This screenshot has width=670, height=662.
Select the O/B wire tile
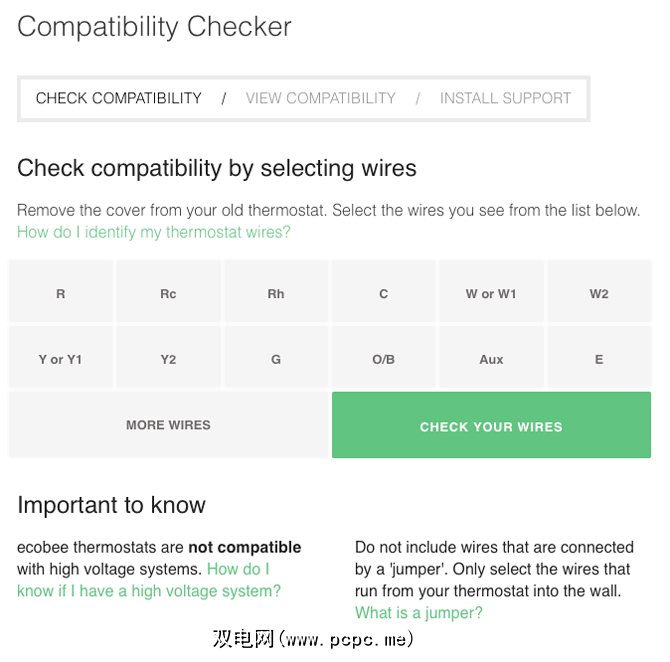click(383, 359)
